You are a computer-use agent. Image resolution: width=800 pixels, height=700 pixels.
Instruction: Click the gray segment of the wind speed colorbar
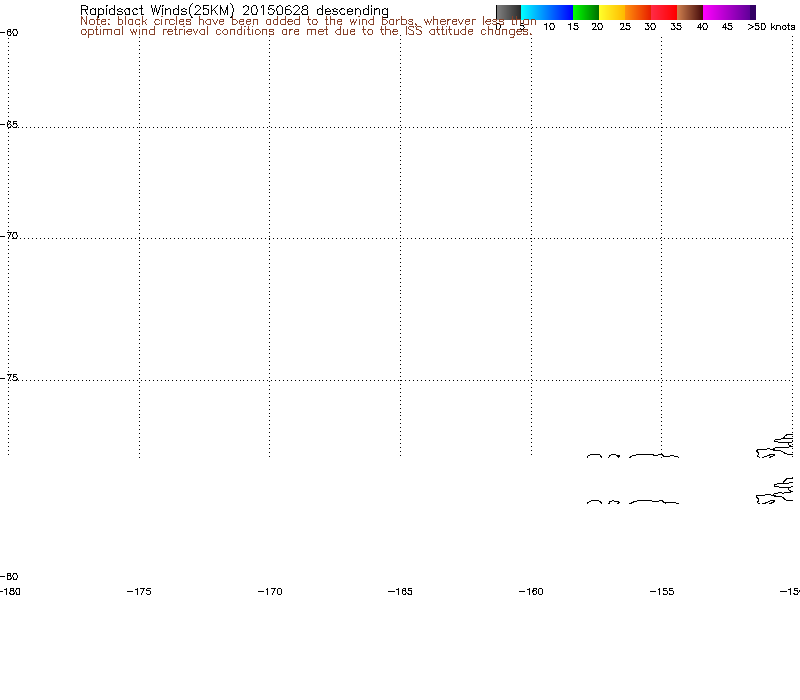[508, 12]
